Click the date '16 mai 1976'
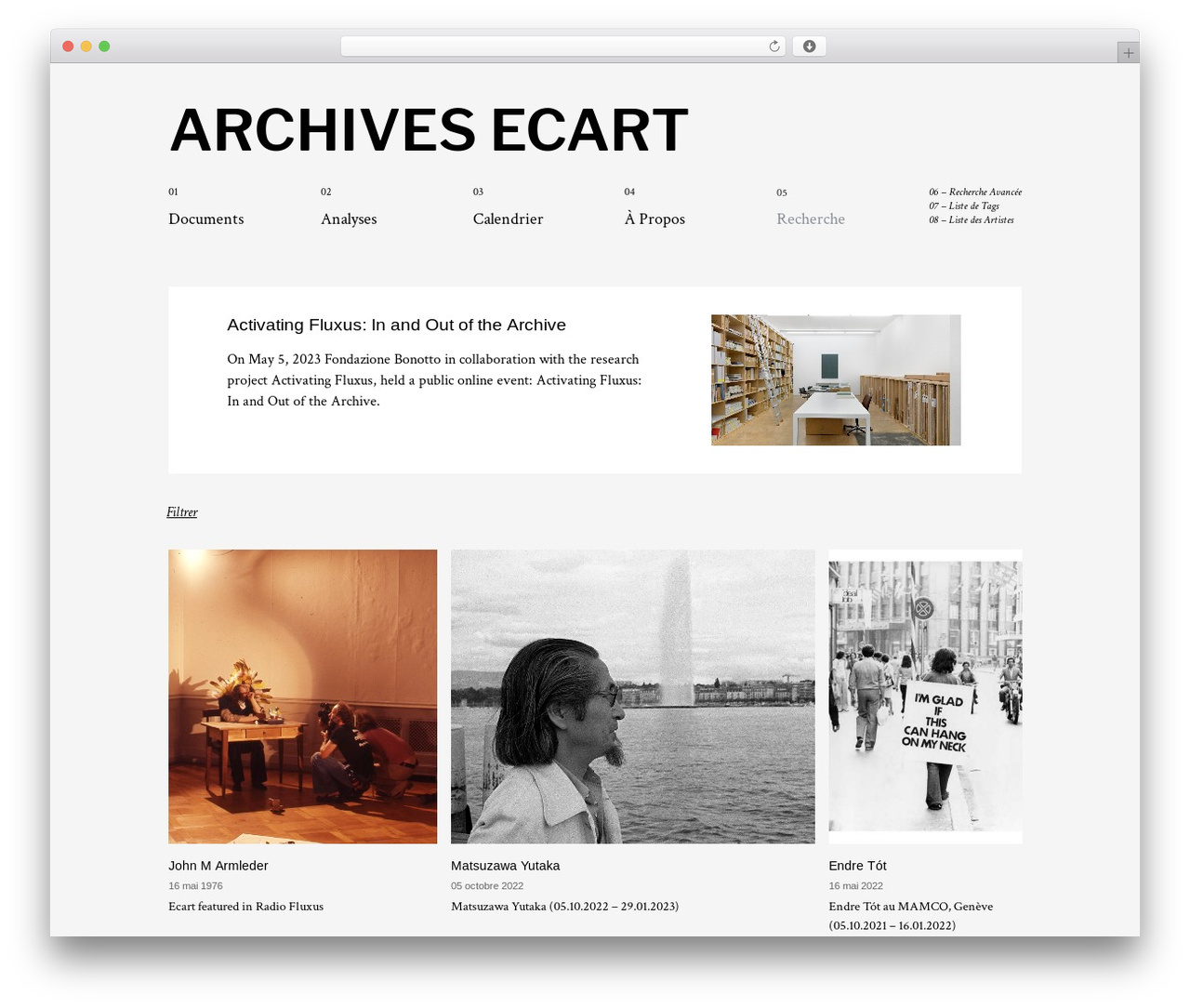This screenshot has width=1190, height=1008. (195, 886)
